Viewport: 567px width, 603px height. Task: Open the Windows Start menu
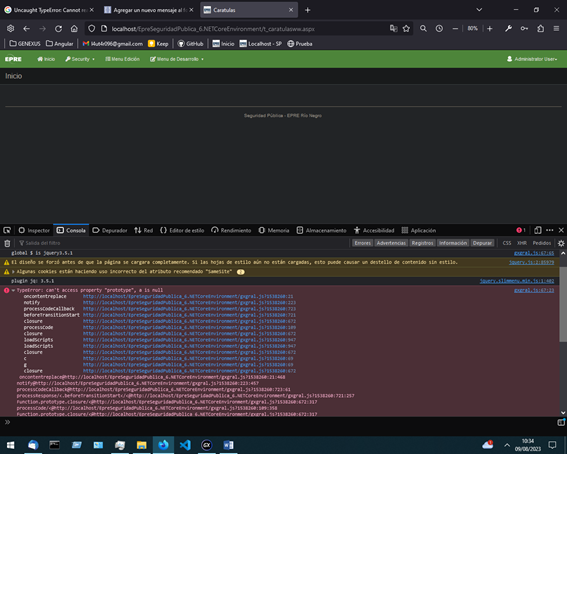[10, 445]
